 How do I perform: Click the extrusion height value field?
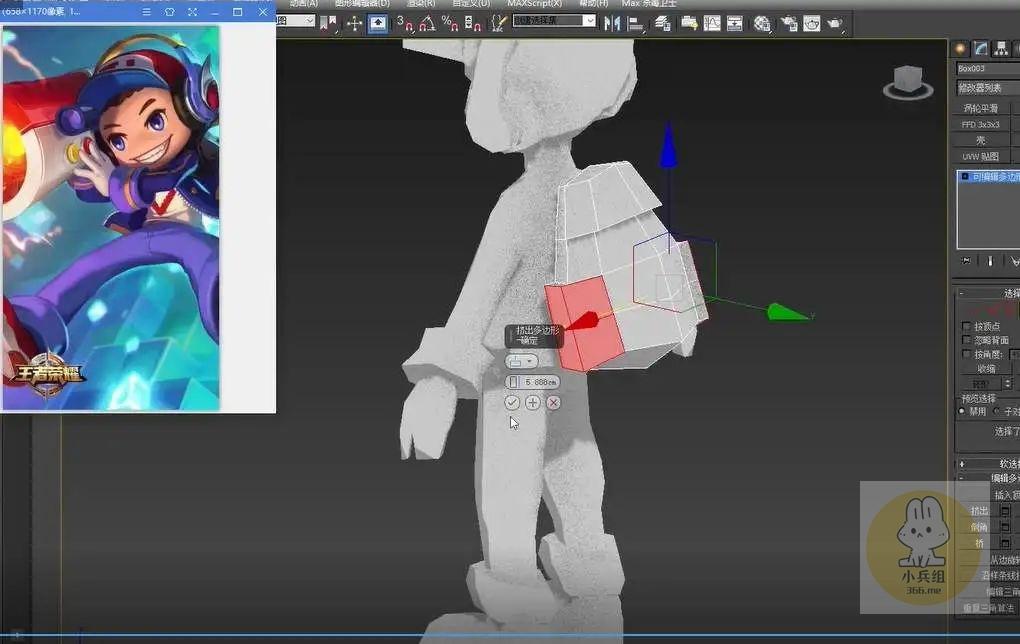point(533,382)
